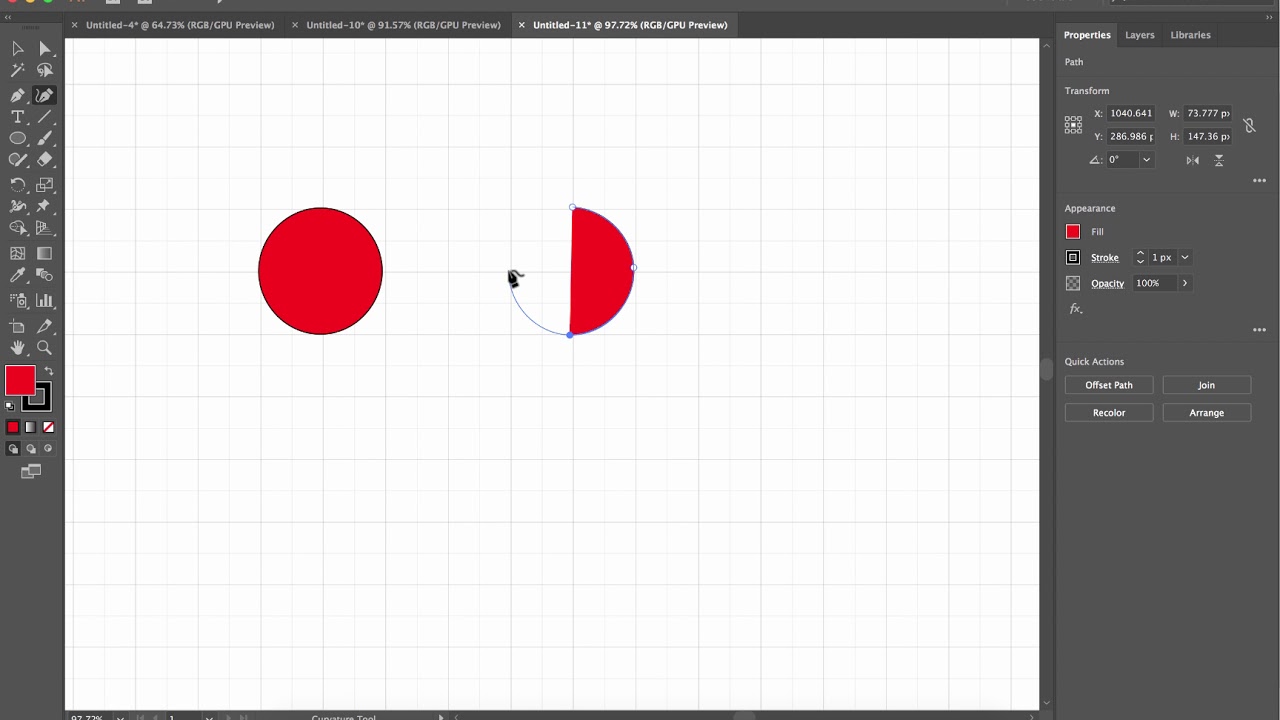Select the Direct Selection tool
The image size is (1280, 720).
click(x=45, y=49)
